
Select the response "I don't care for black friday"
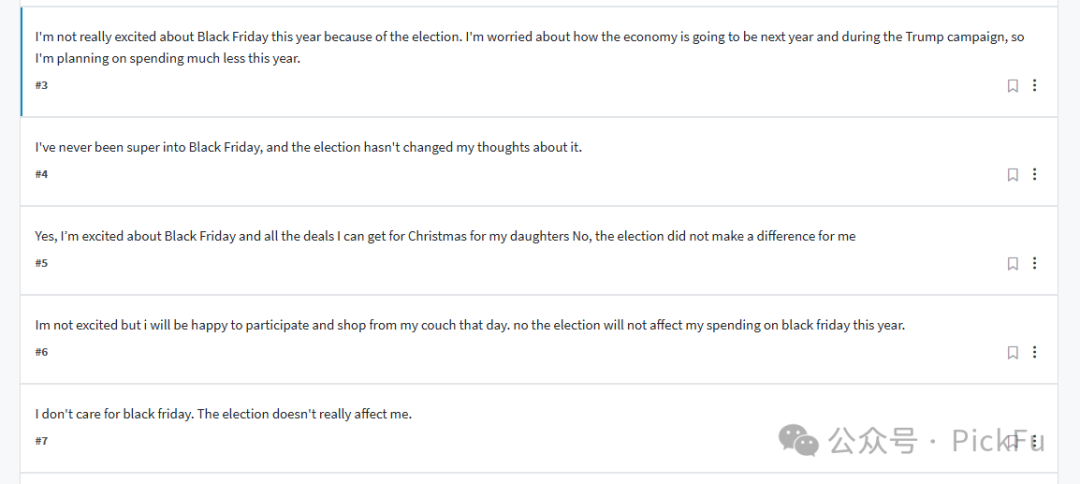pyautogui.click(x=539, y=428)
